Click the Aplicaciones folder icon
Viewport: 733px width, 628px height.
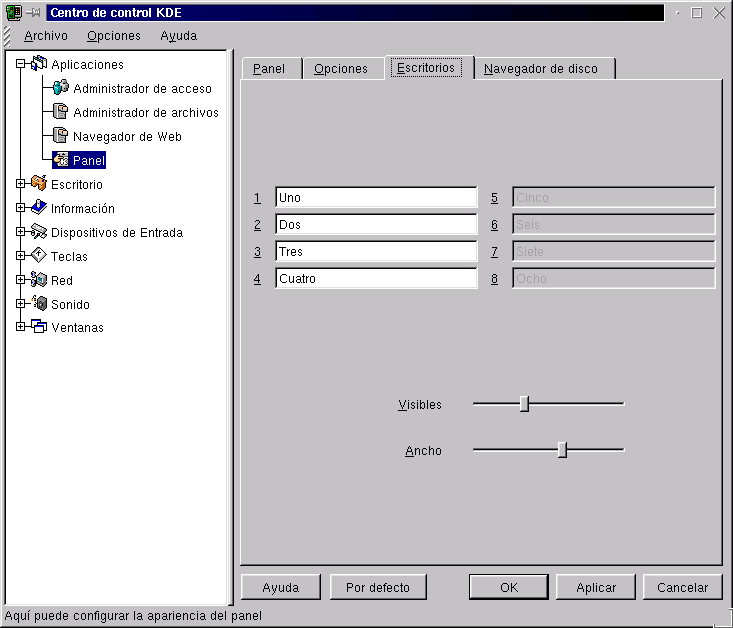coord(39,64)
